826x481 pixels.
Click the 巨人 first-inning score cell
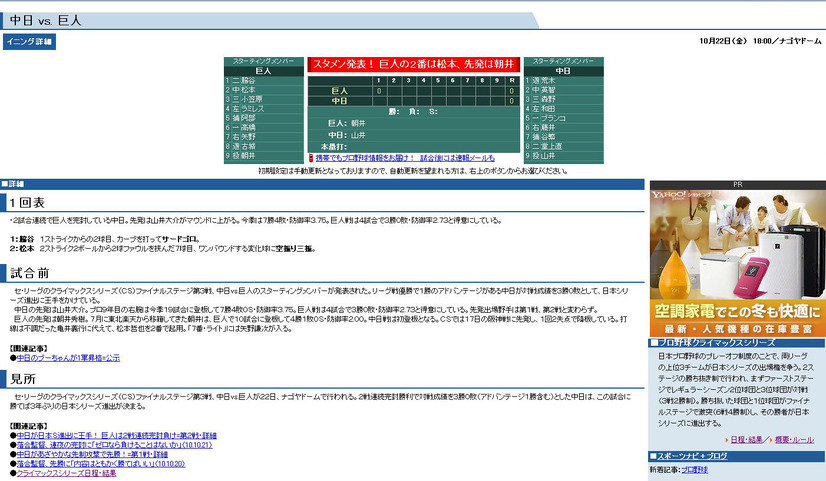pyautogui.click(x=379, y=91)
